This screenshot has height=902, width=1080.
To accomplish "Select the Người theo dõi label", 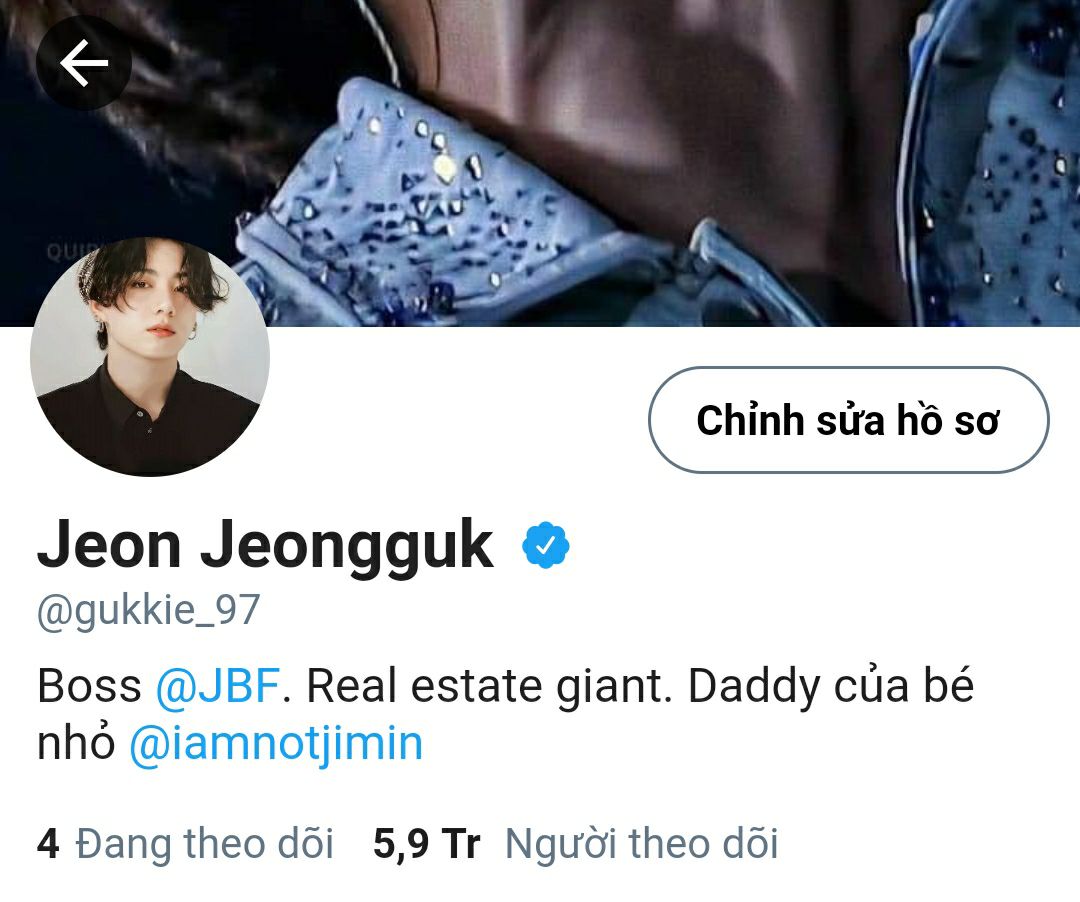I will coord(642,843).
